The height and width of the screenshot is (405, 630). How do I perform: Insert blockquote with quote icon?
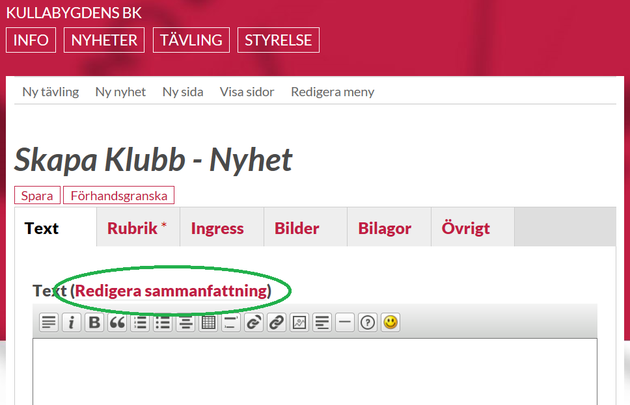click(x=118, y=323)
